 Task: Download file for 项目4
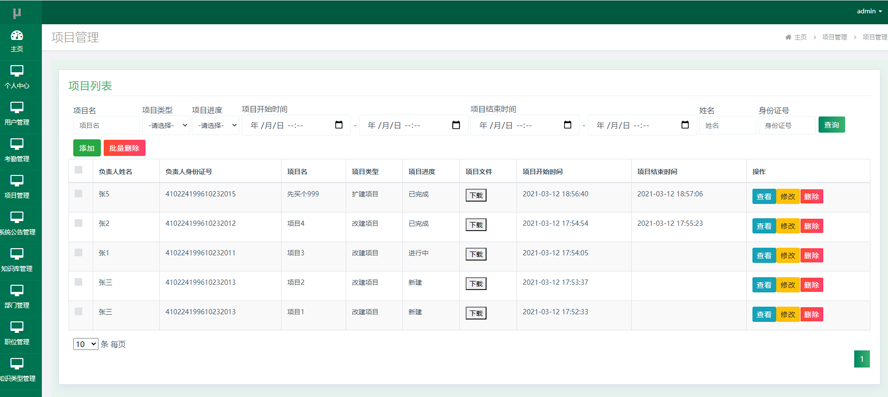point(476,225)
